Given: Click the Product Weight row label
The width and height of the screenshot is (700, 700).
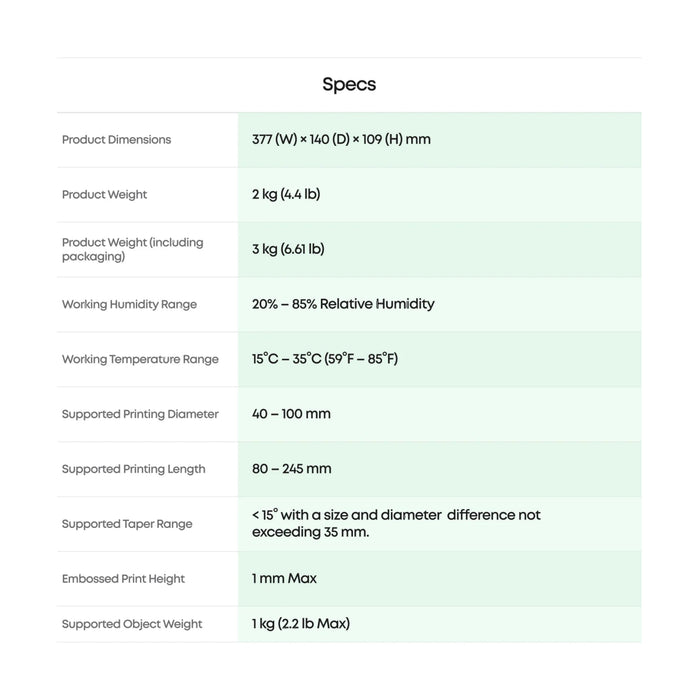Looking at the screenshot, I should pyautogui.click(x=104, y=195).
